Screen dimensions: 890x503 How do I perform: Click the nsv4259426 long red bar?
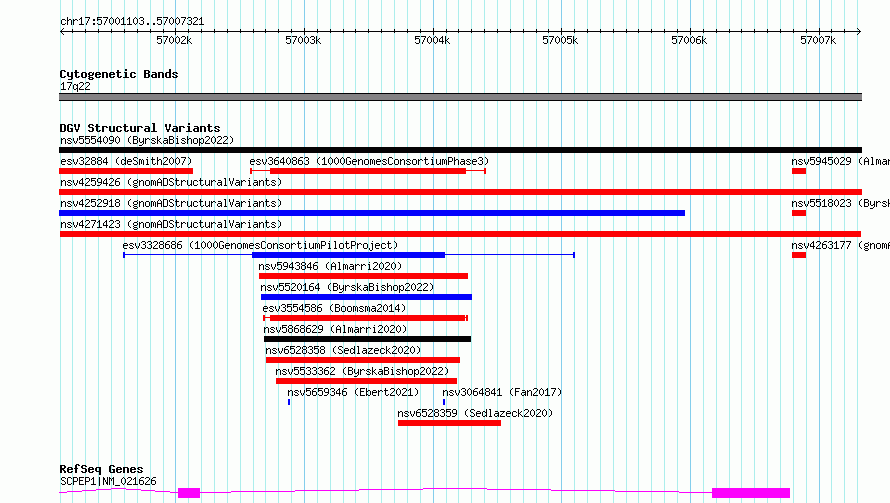(460, 192)
